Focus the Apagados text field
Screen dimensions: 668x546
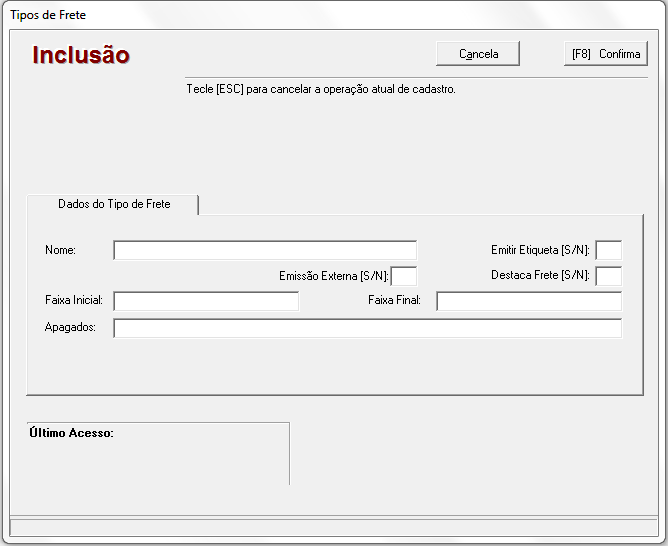click(367, 328)
